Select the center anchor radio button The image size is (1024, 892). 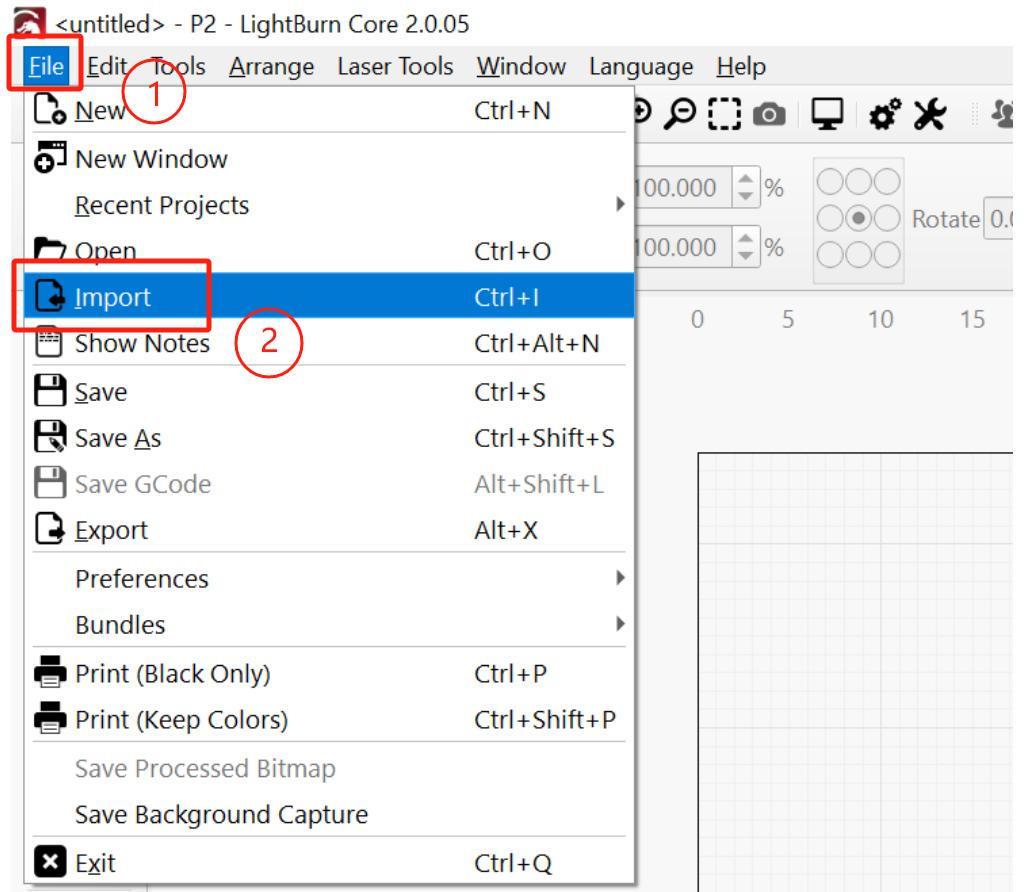(x=859, y=218)
